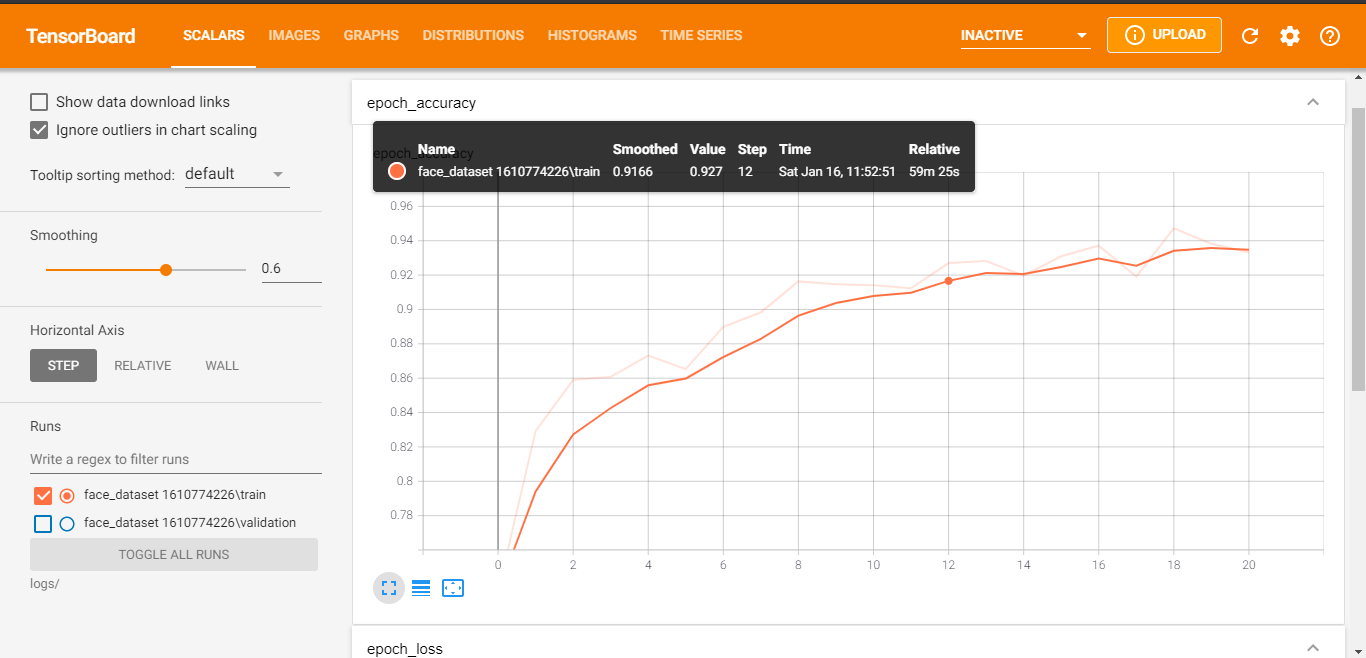Click TOGGLE ALL RUNS button
This screenshot has width=1366, height=658.
(x=174, y=554)
